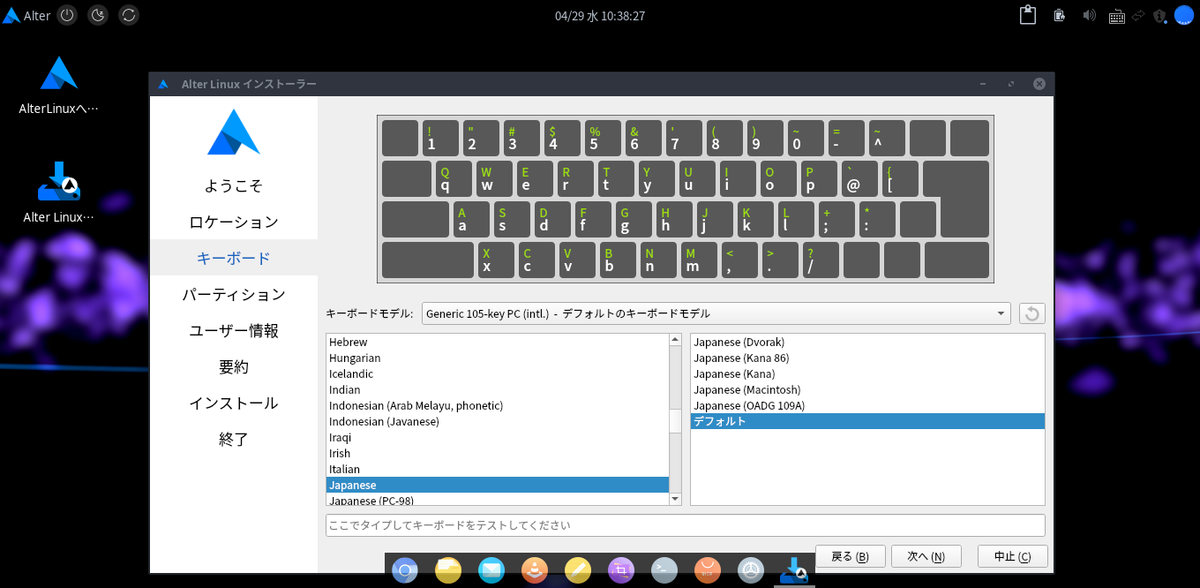Open the screenshot crop tool dock icon
The width and height of the screenshot is (1200, 588).
(x=621, y=571)
